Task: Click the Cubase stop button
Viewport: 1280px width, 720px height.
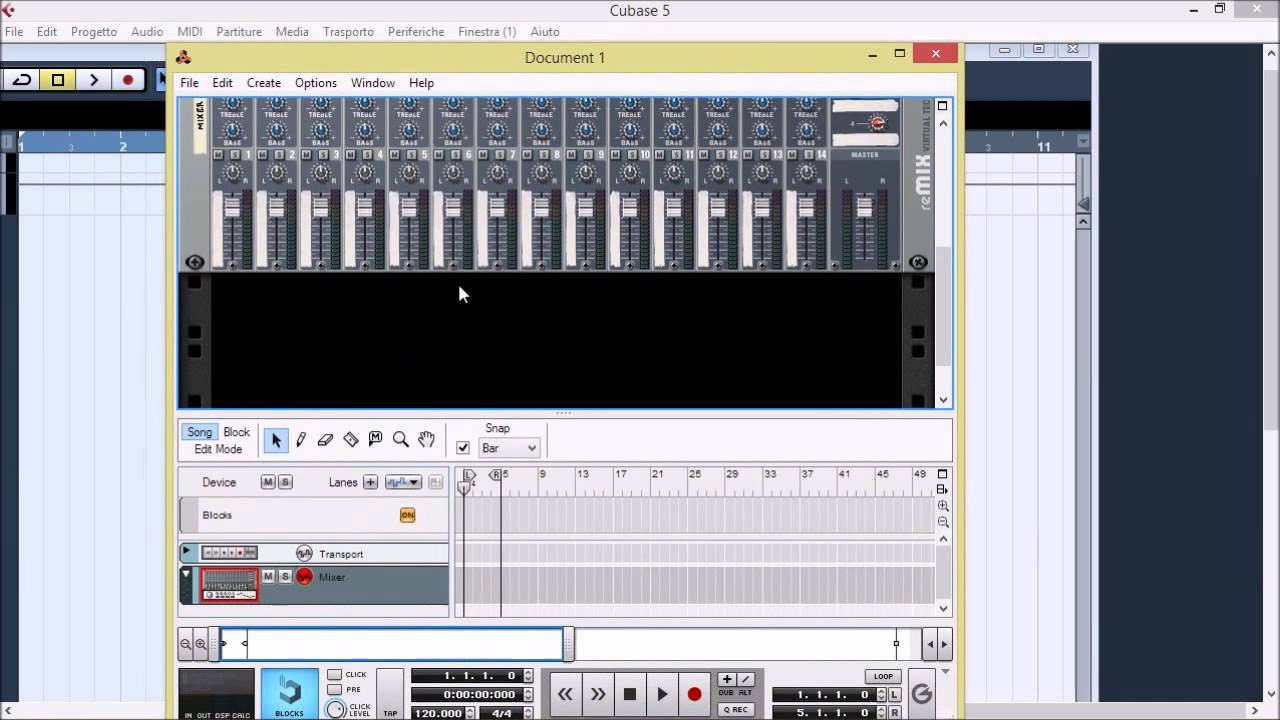Action: 58,80
